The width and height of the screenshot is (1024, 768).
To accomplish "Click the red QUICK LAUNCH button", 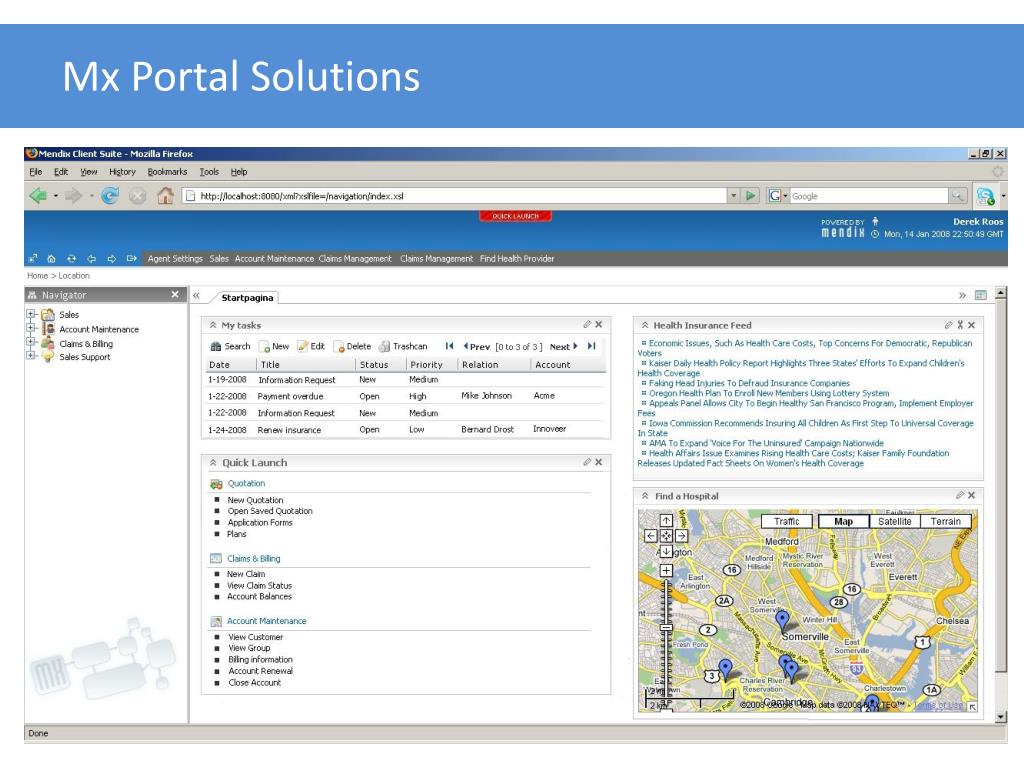I will pos(515,216).
